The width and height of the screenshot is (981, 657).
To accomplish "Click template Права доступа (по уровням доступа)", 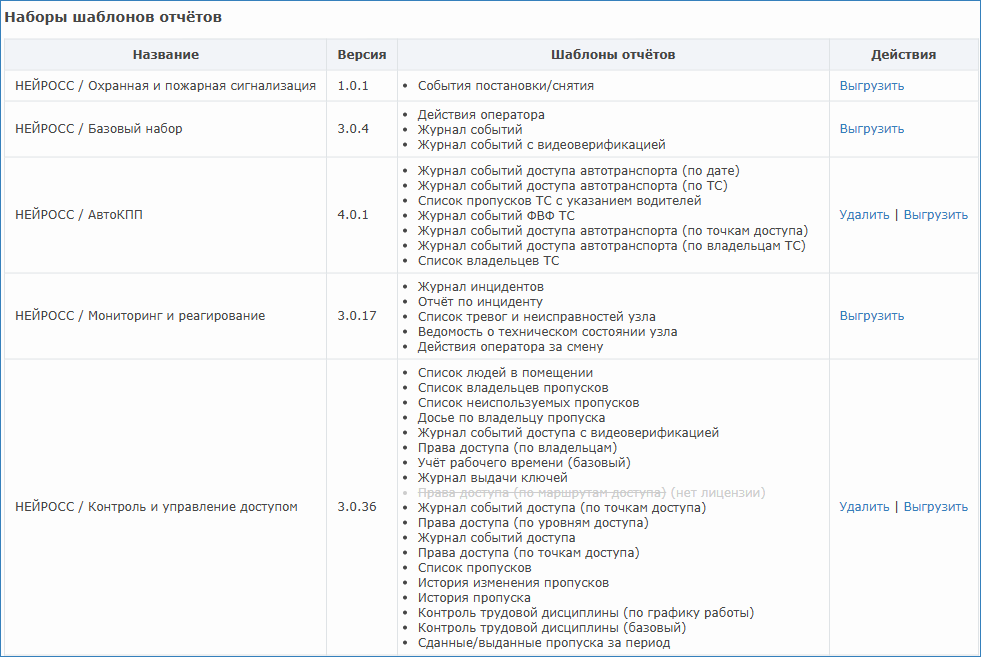I will (x=533, y=523).
